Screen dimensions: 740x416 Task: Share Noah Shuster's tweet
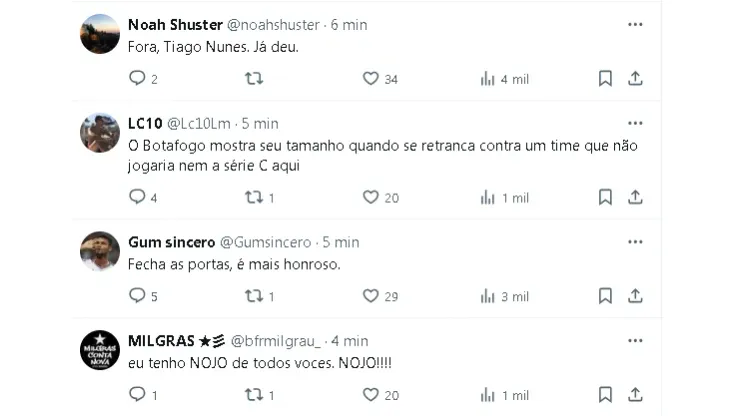tap(635, 79)
